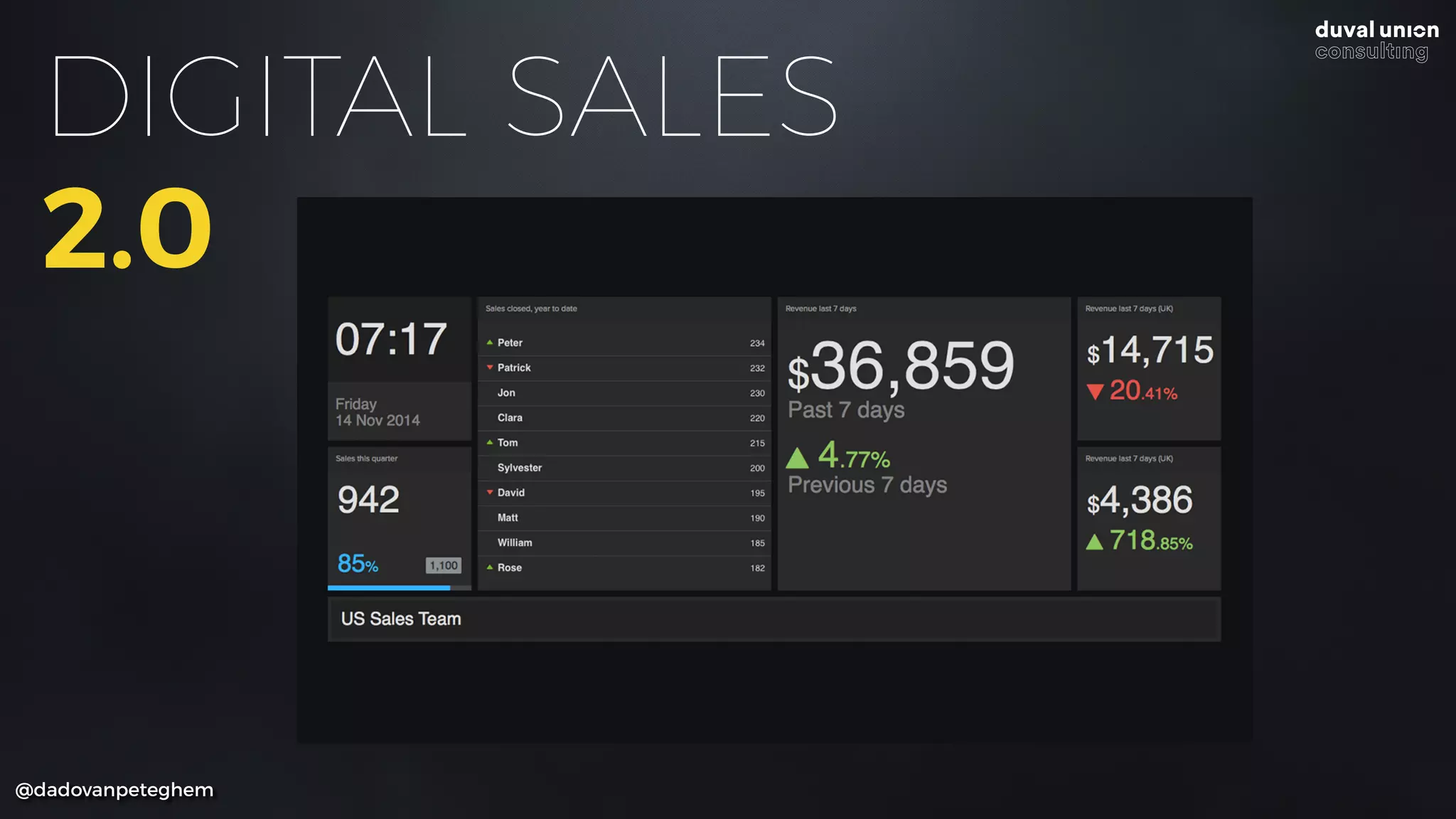
Task: Click the $14,715 UK revenue value
Action: (x=1150, y=350)
